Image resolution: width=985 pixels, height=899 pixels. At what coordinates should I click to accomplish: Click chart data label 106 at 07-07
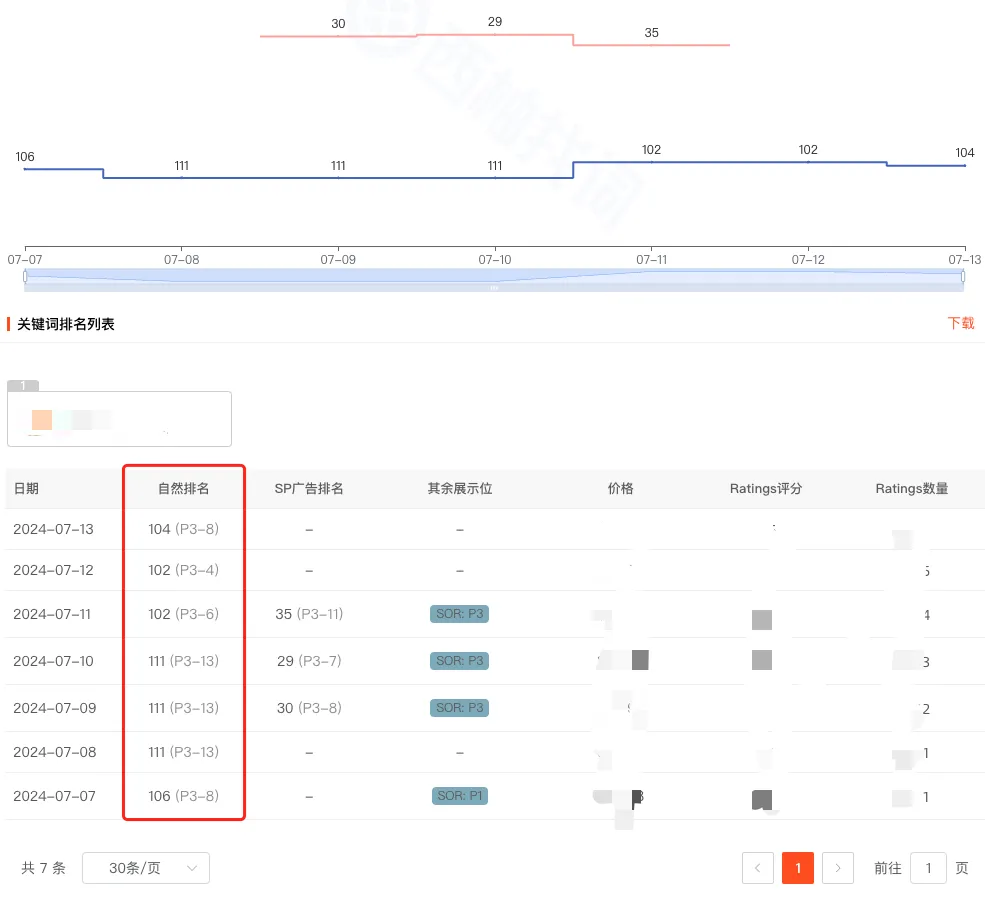click(x=25, y=156)
